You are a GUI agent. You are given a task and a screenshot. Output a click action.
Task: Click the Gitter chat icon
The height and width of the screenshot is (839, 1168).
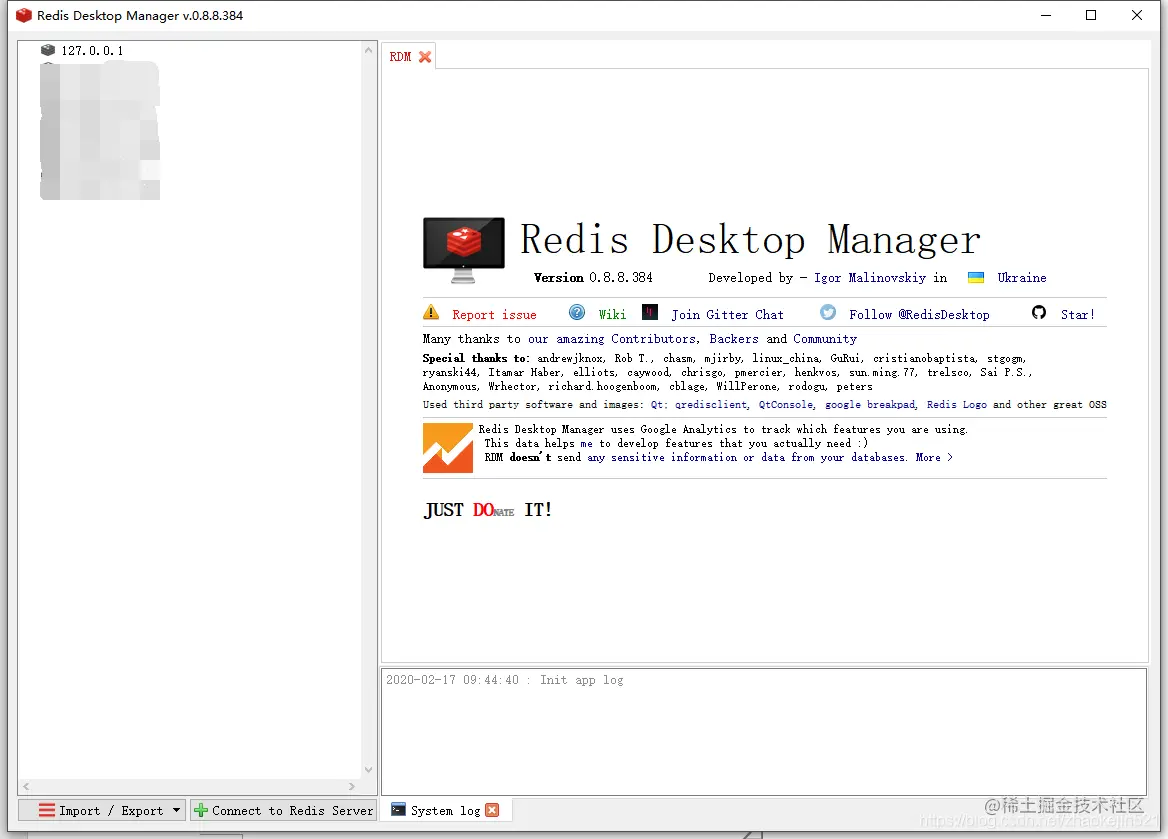650,312
